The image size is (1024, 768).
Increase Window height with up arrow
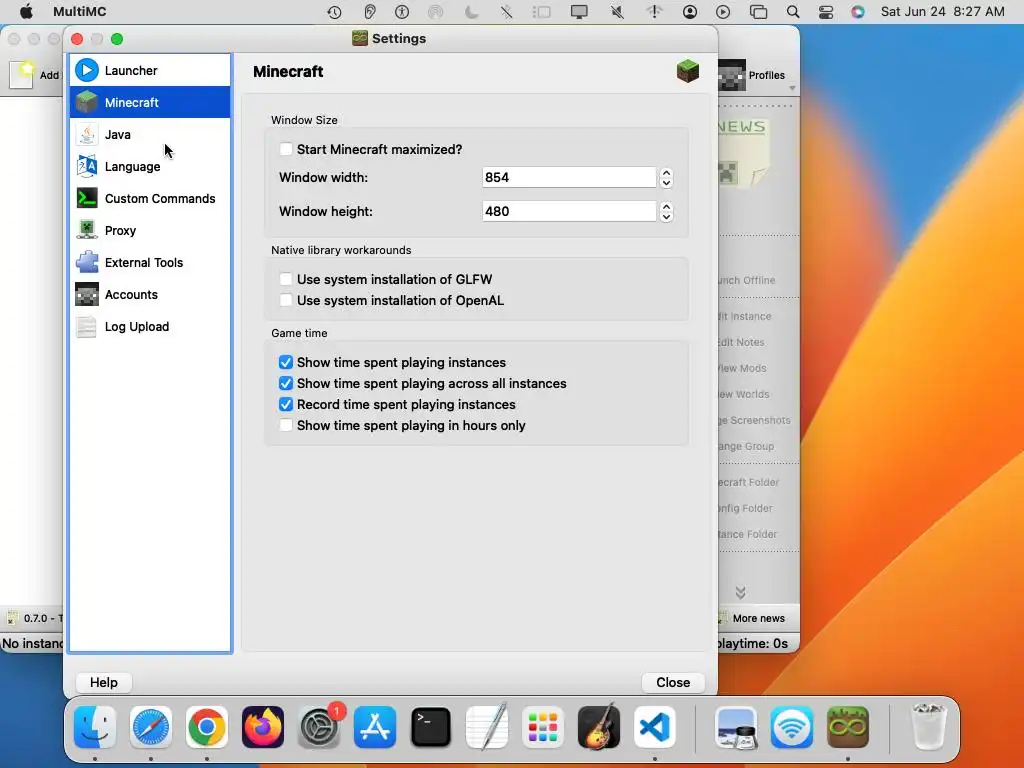coord(666,207)
